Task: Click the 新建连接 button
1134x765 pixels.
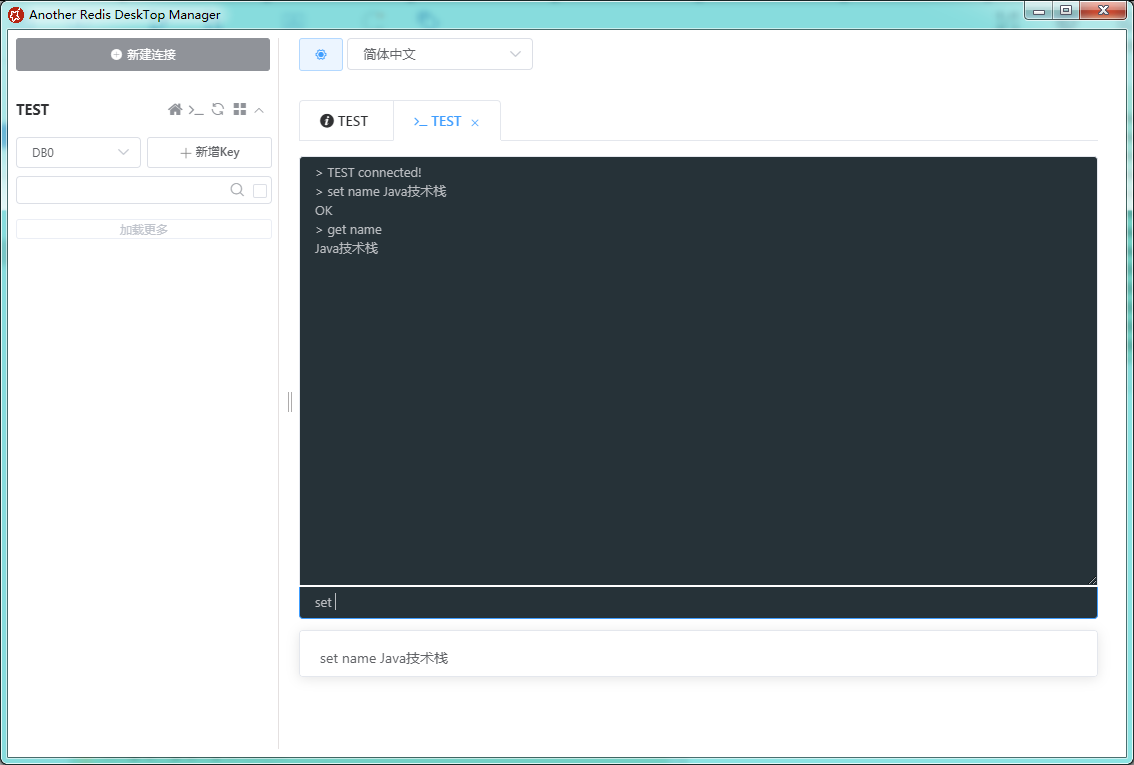Action: pos(143,55)
